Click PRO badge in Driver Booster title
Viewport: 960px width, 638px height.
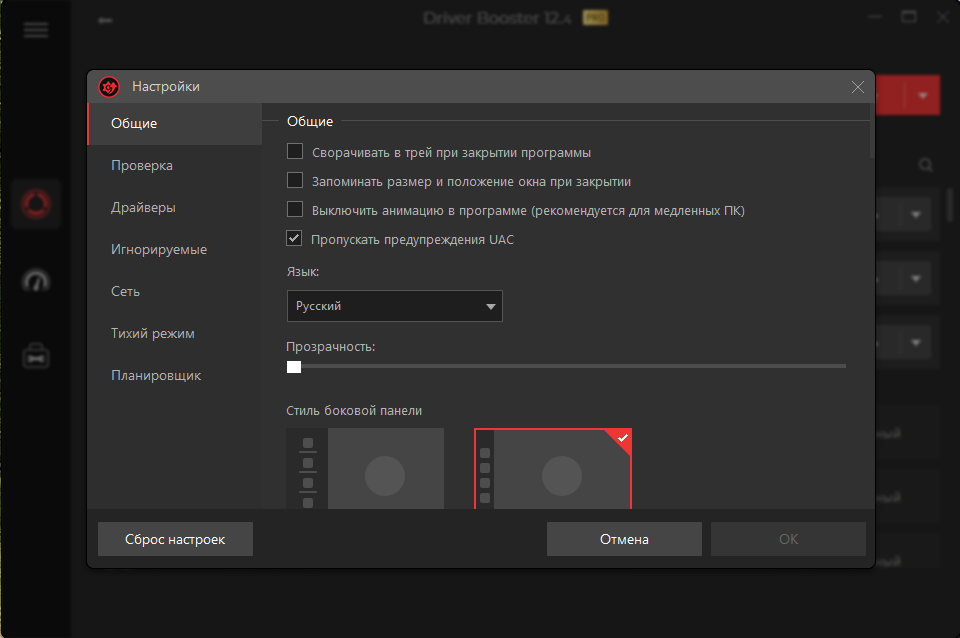coord(595,18)
